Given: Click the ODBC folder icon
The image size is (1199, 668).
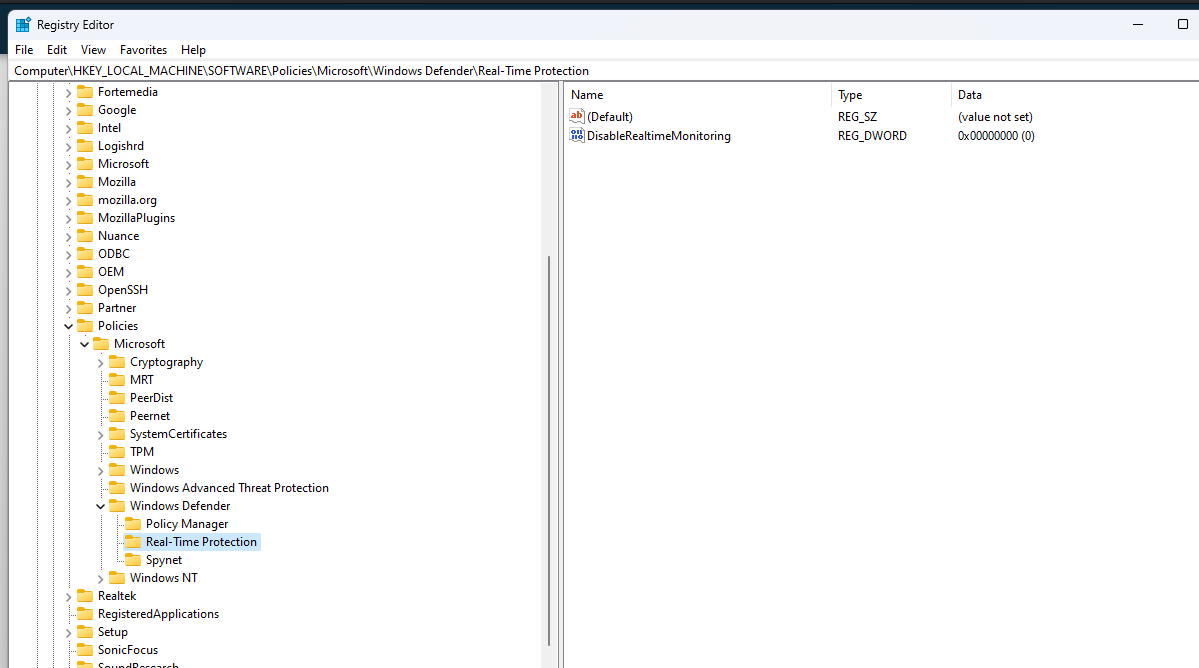Looking at the screenshot, I should [85, 253].
